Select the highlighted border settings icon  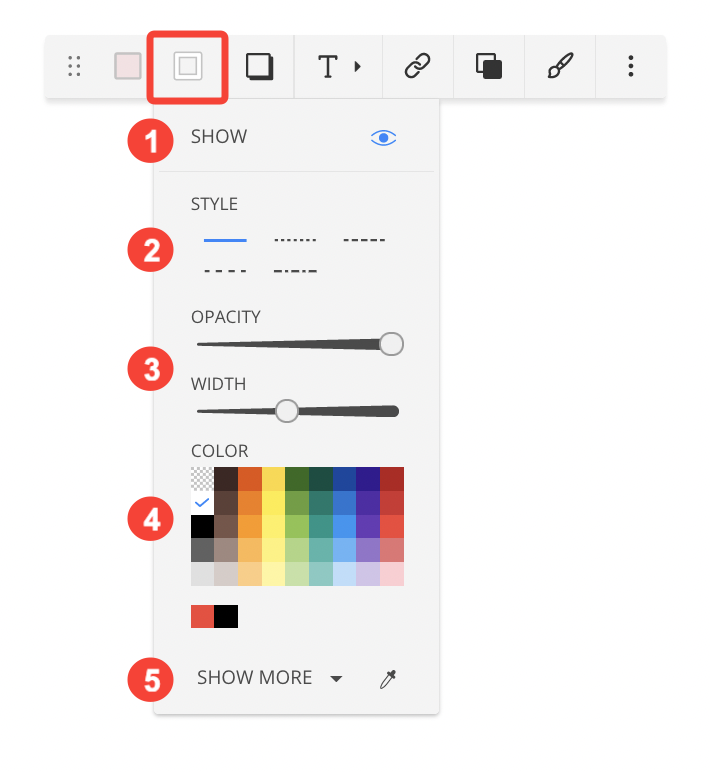click(188, 66)
